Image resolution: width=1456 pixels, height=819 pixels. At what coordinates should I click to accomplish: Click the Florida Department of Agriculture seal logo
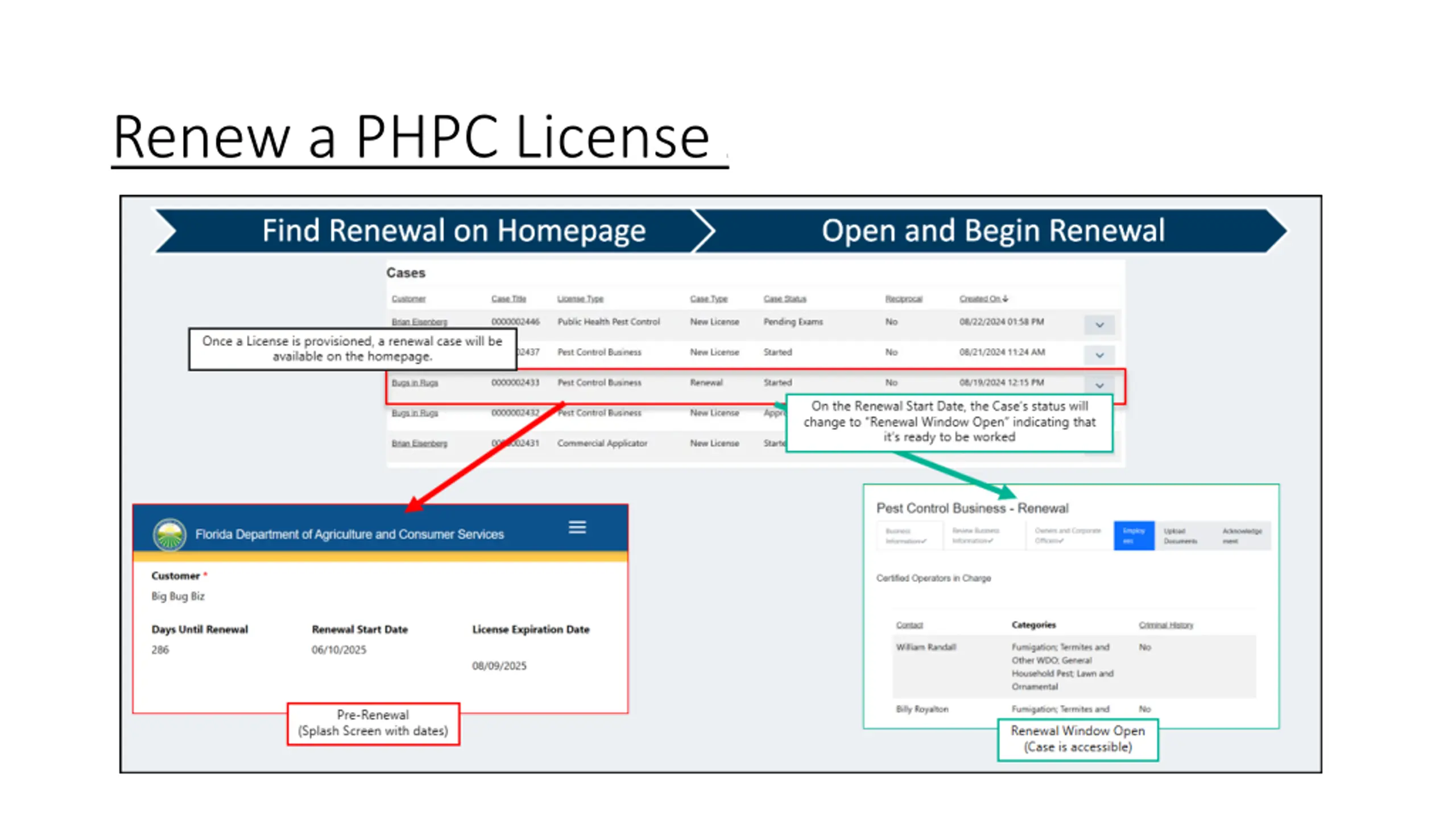[169, 535]
